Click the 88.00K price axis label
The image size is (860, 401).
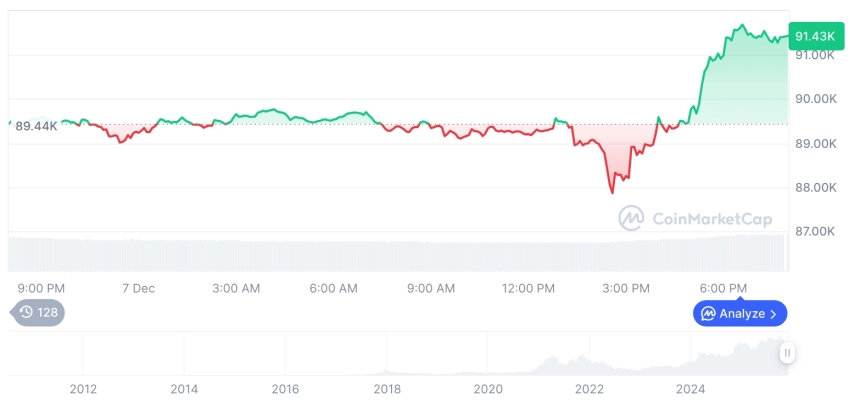coord(814,187)
